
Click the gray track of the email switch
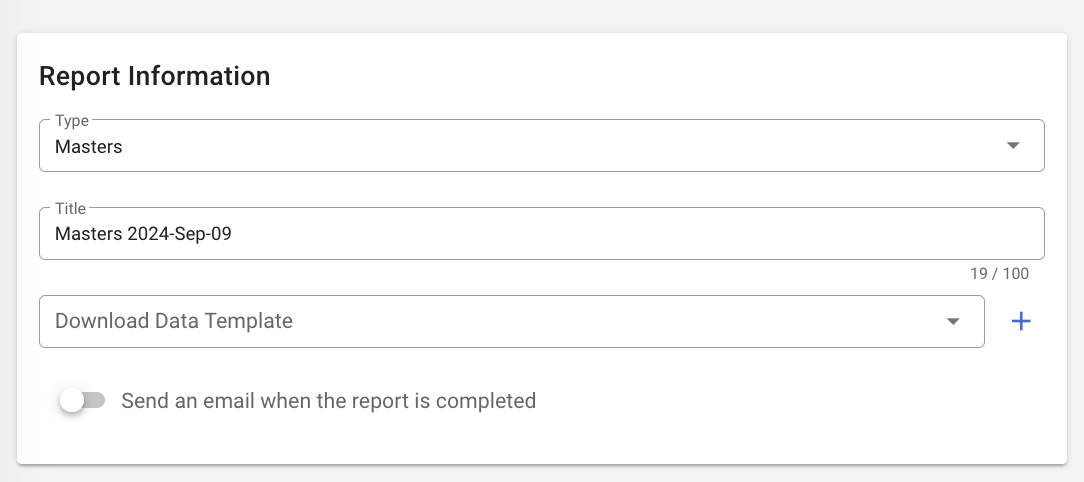coord(96,401)
